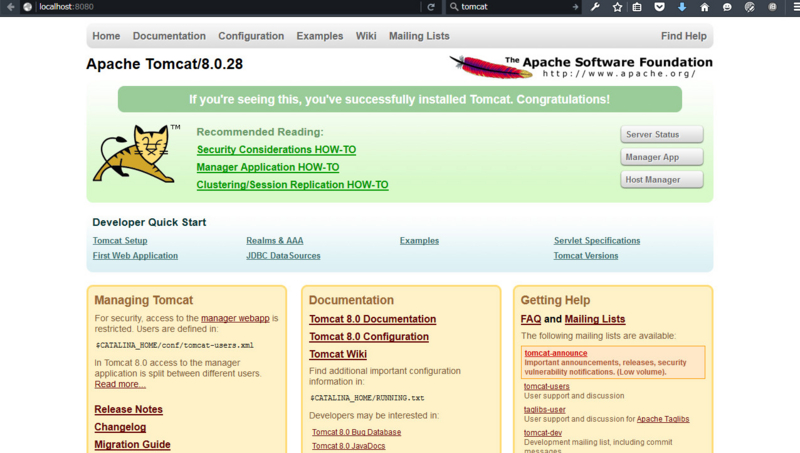Open Wiki in the top nav
This screenshot has width=800, height=453.
[x=366, y=36]
